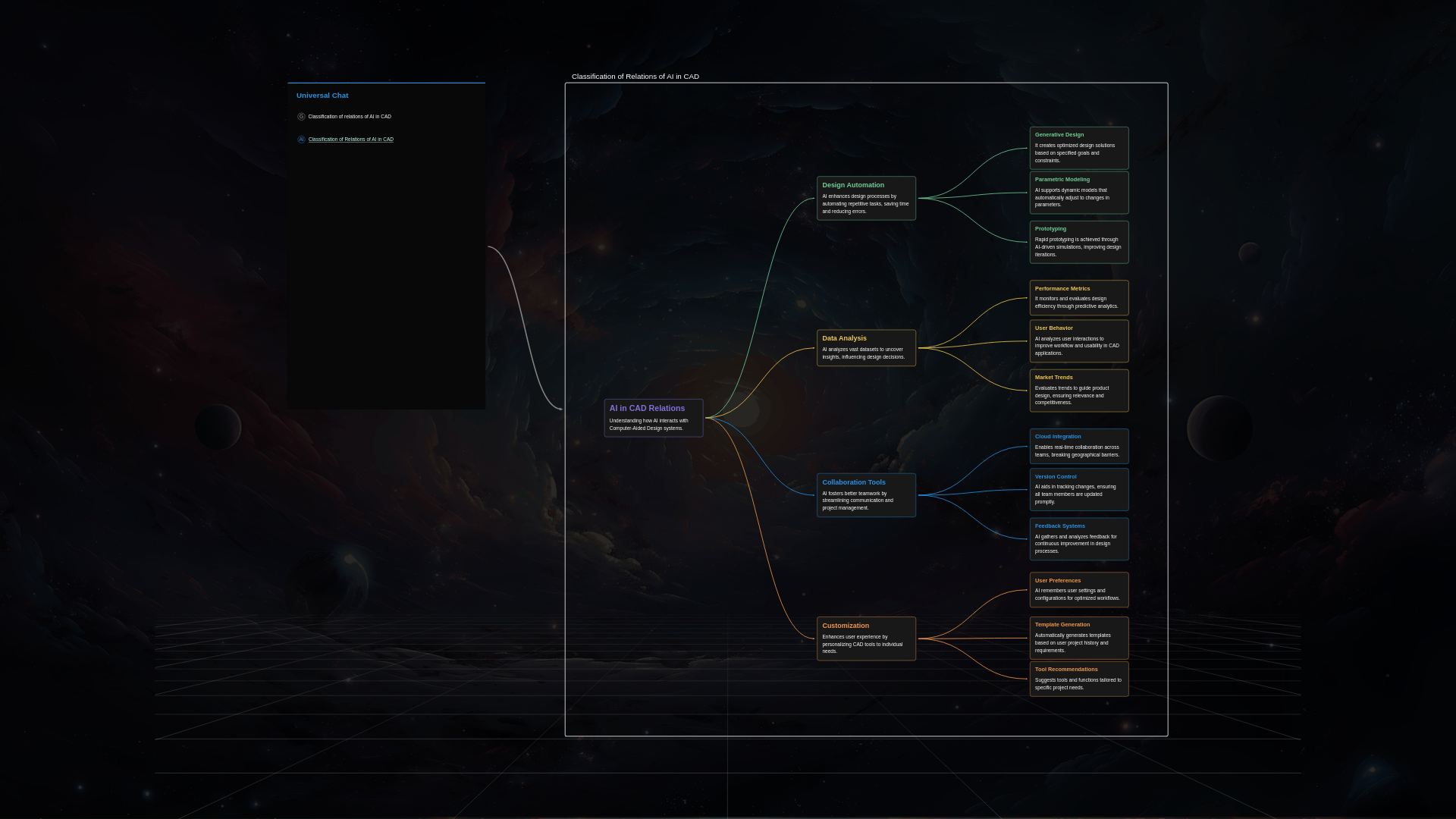The image size is (1456, 819).
Task: Open the Cloud Integration leaf card
Action: pyautogui.click(x=1078, y=446)
